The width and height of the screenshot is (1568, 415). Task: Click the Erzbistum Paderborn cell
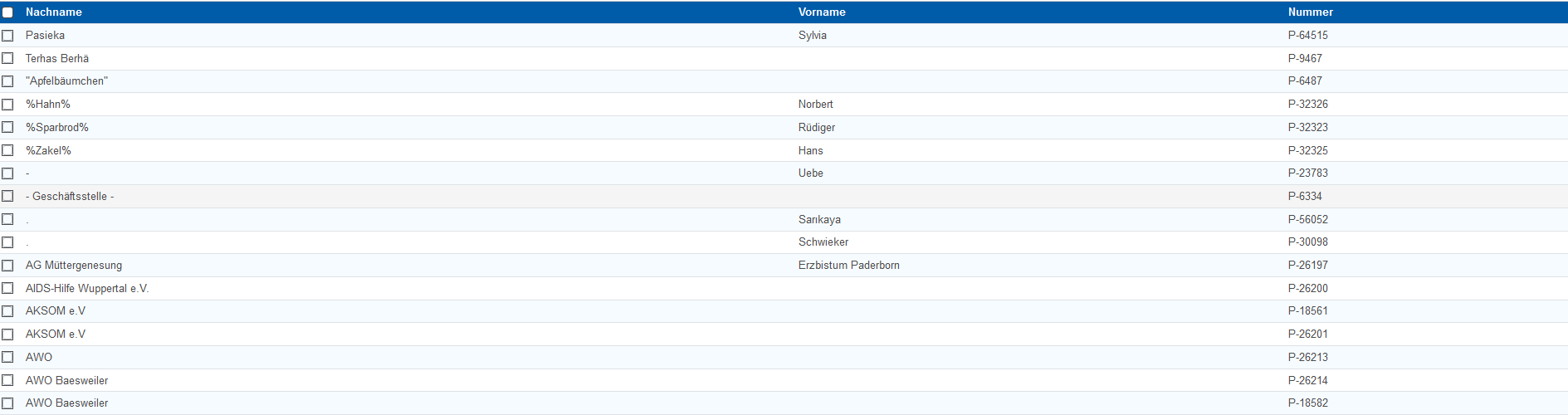(x=848, y=266)
